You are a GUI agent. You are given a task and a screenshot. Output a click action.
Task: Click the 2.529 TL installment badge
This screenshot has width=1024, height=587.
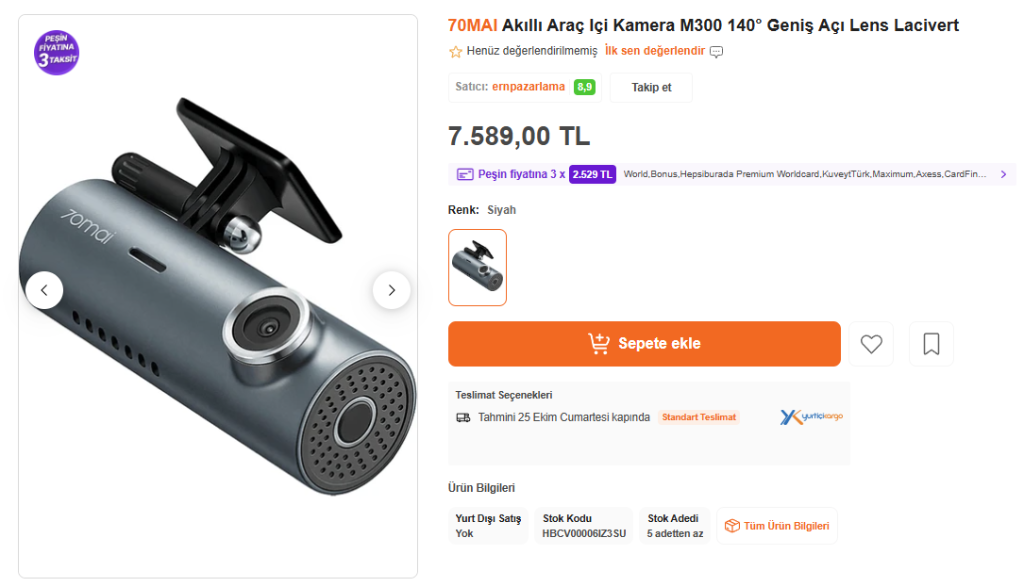593,174
